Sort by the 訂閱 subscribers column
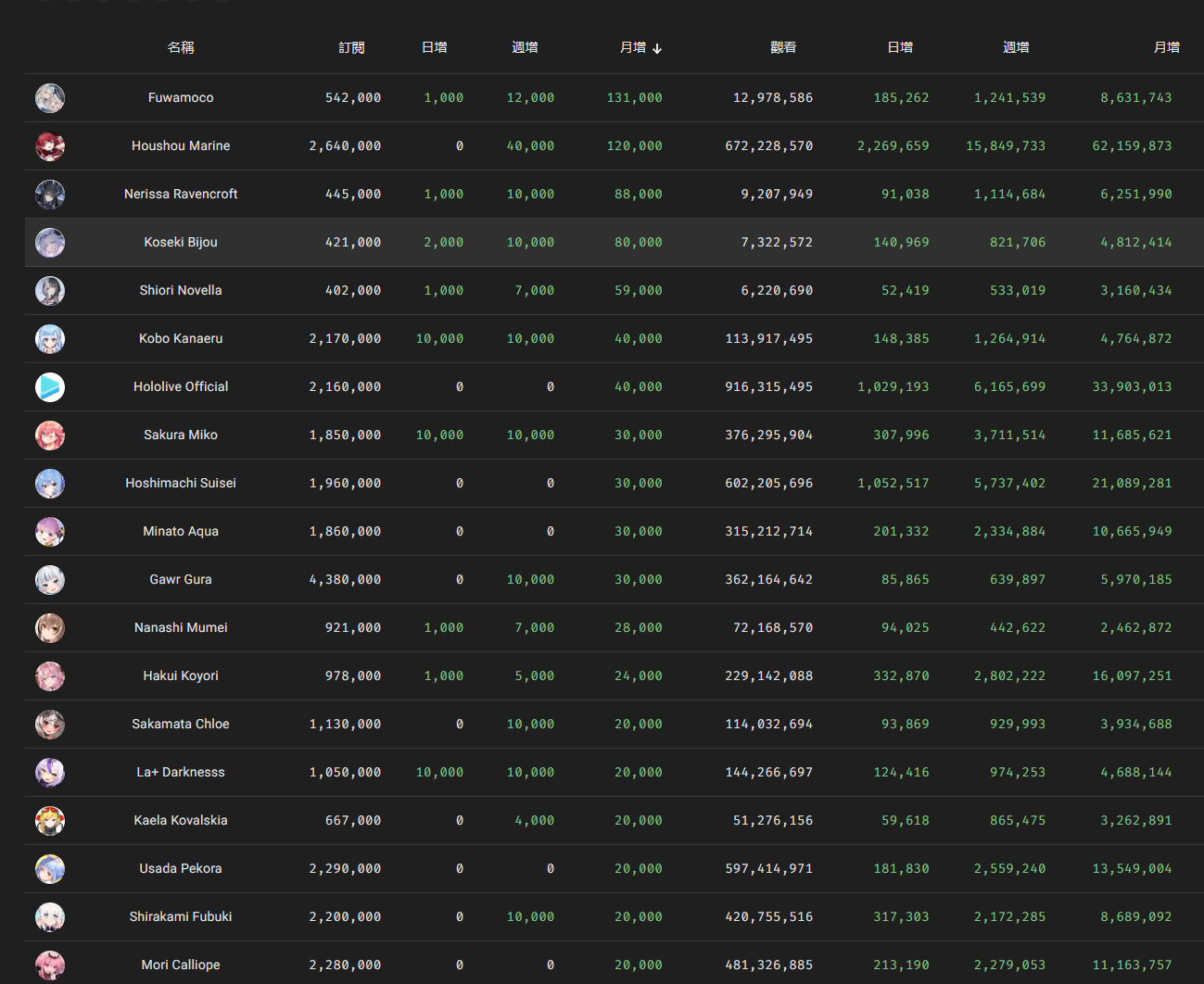Screen dimensions: 1204x984 352,47
